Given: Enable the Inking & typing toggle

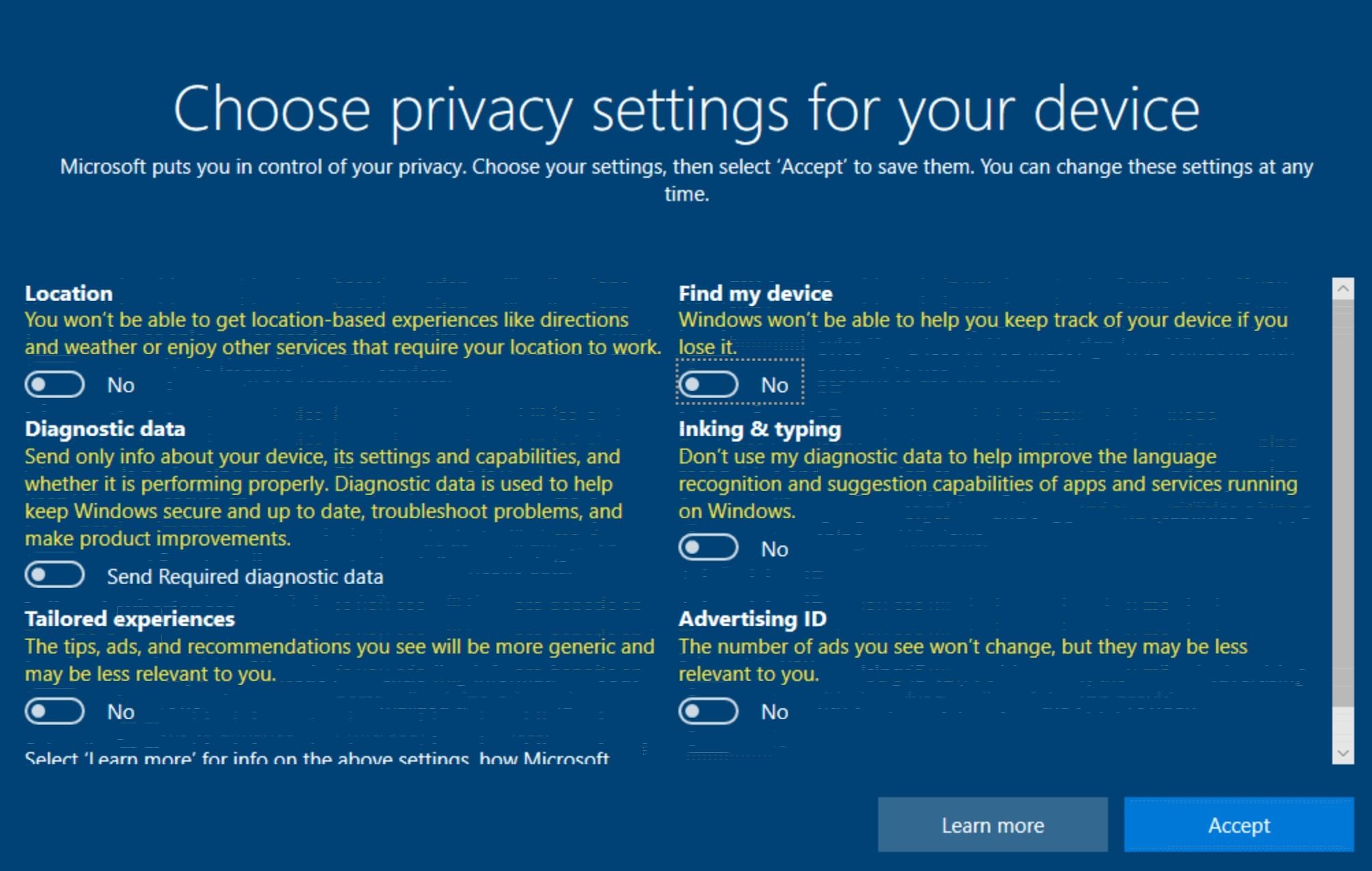Looking at the screenshot, I should coord(709,548).
